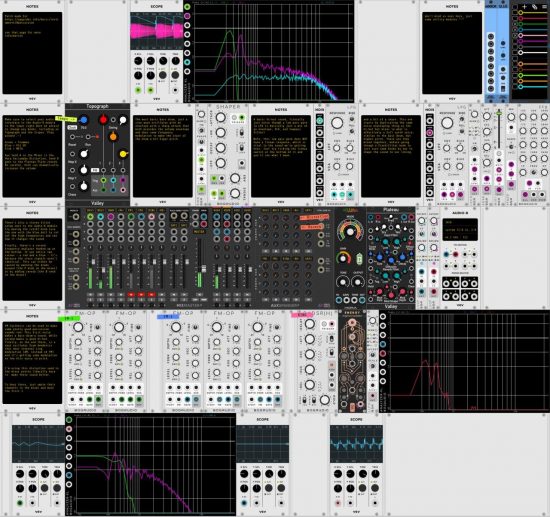This screenshot has height=517, width=550.
Task: Click the green-capped vertical fader right of the second LPG
Action: click(x=499, y=113)
